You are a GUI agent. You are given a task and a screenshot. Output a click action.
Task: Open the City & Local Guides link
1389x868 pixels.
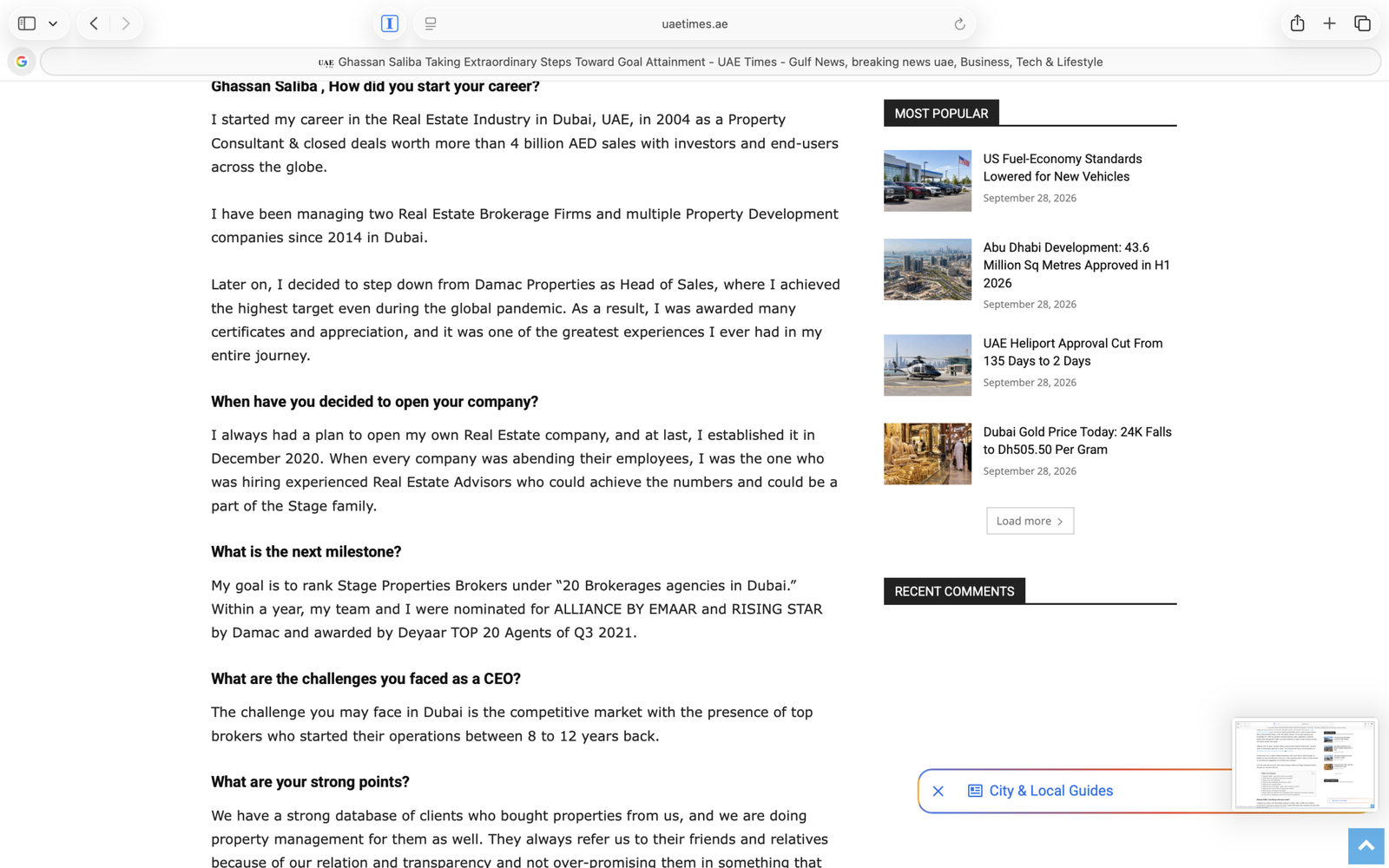[1050, 791]
